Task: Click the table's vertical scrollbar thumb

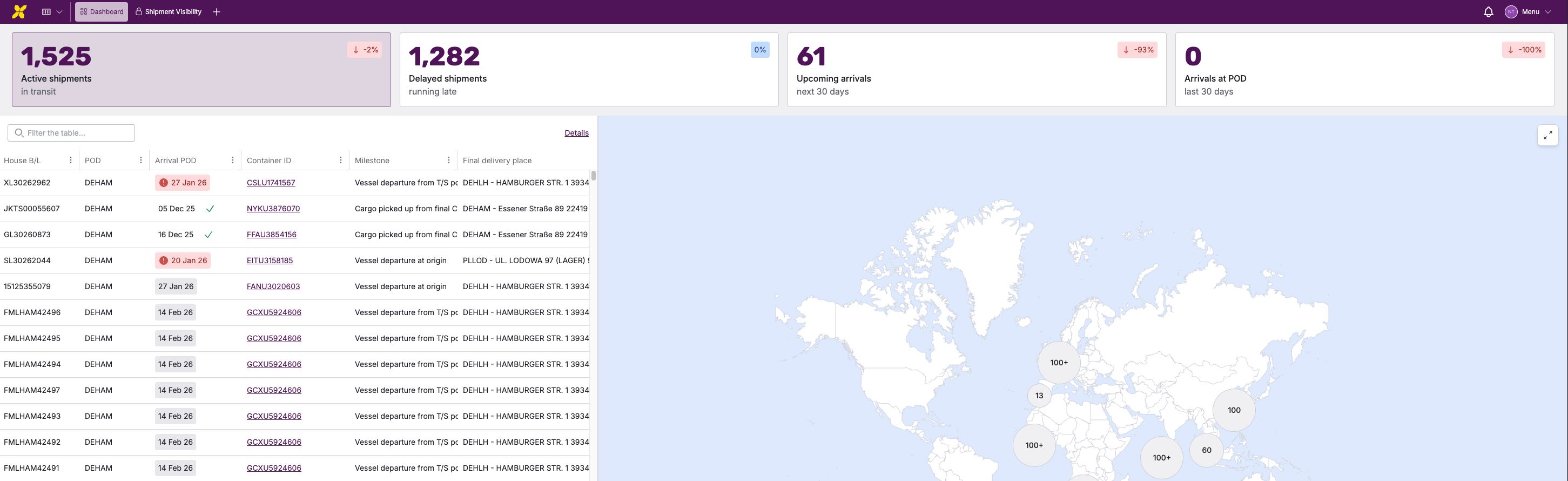Action: click(593, 176)
